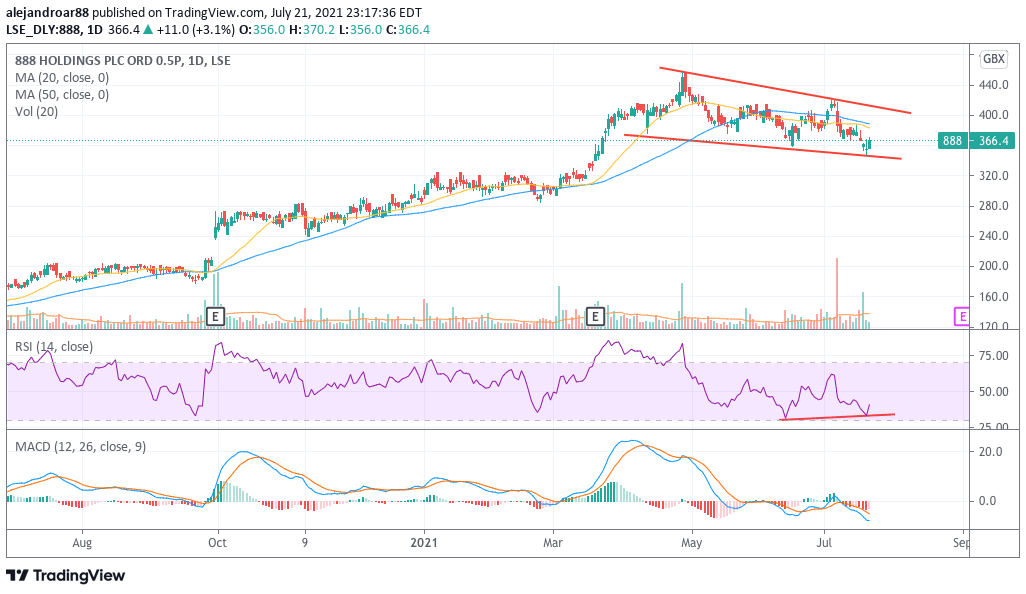The height and width of the screenshot is (594, 1026).
Task: Click the Aug label on time axis
Action: pos(82,543)
